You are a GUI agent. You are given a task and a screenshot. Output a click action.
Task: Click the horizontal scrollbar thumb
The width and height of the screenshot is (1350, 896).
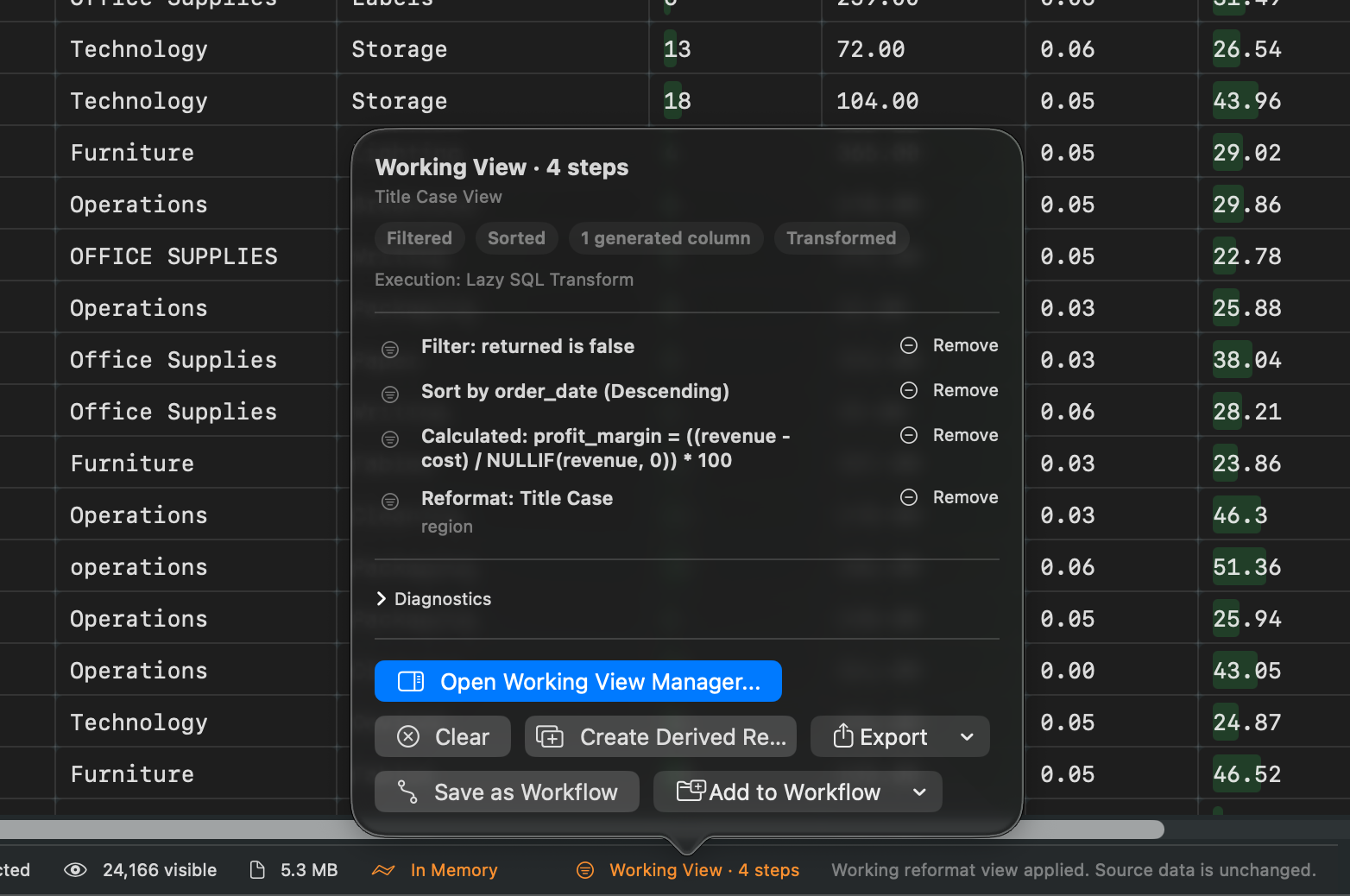click(x=582, y=830)
